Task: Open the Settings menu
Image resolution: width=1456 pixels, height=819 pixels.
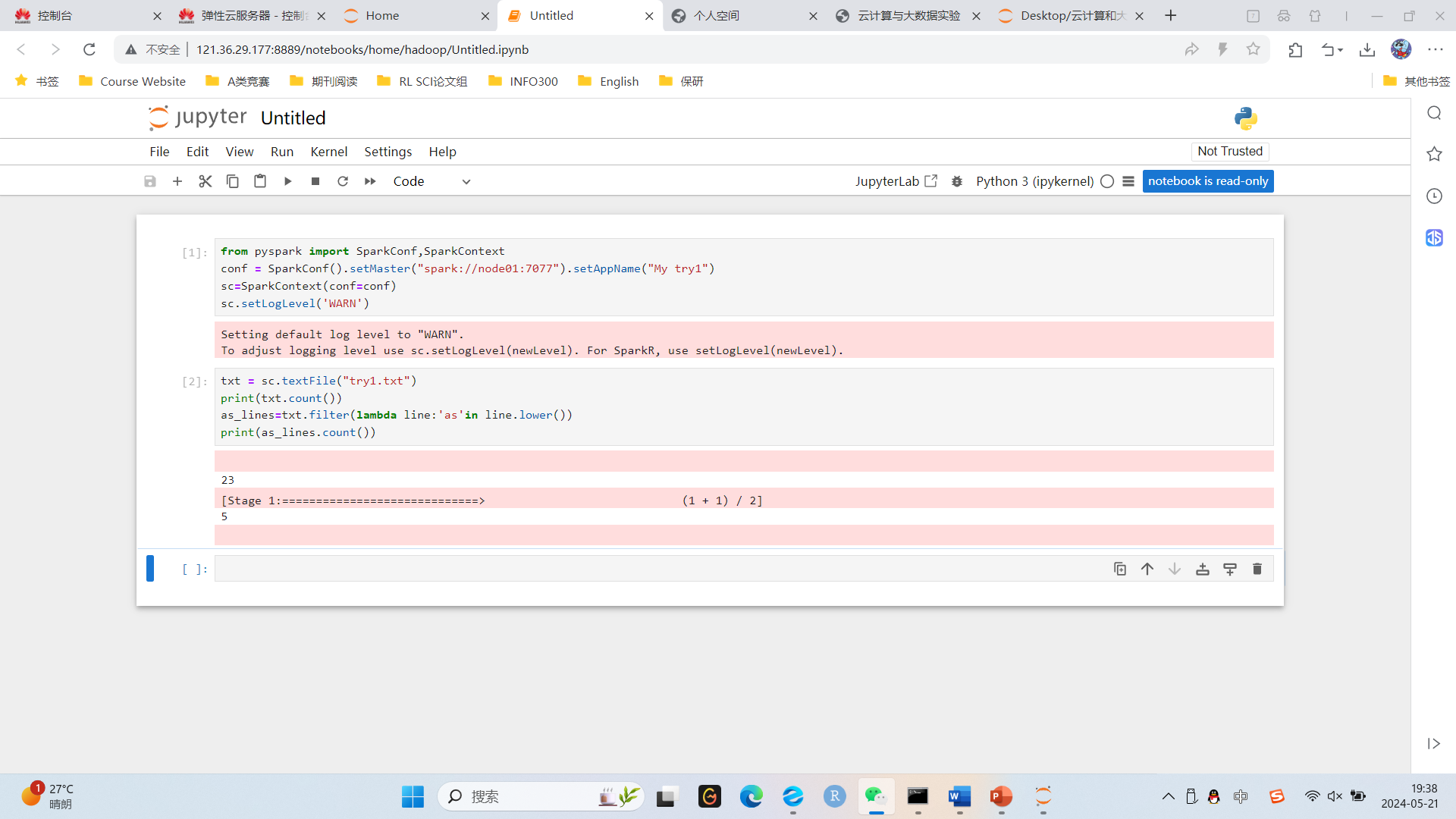Action: tap(388, 152)
